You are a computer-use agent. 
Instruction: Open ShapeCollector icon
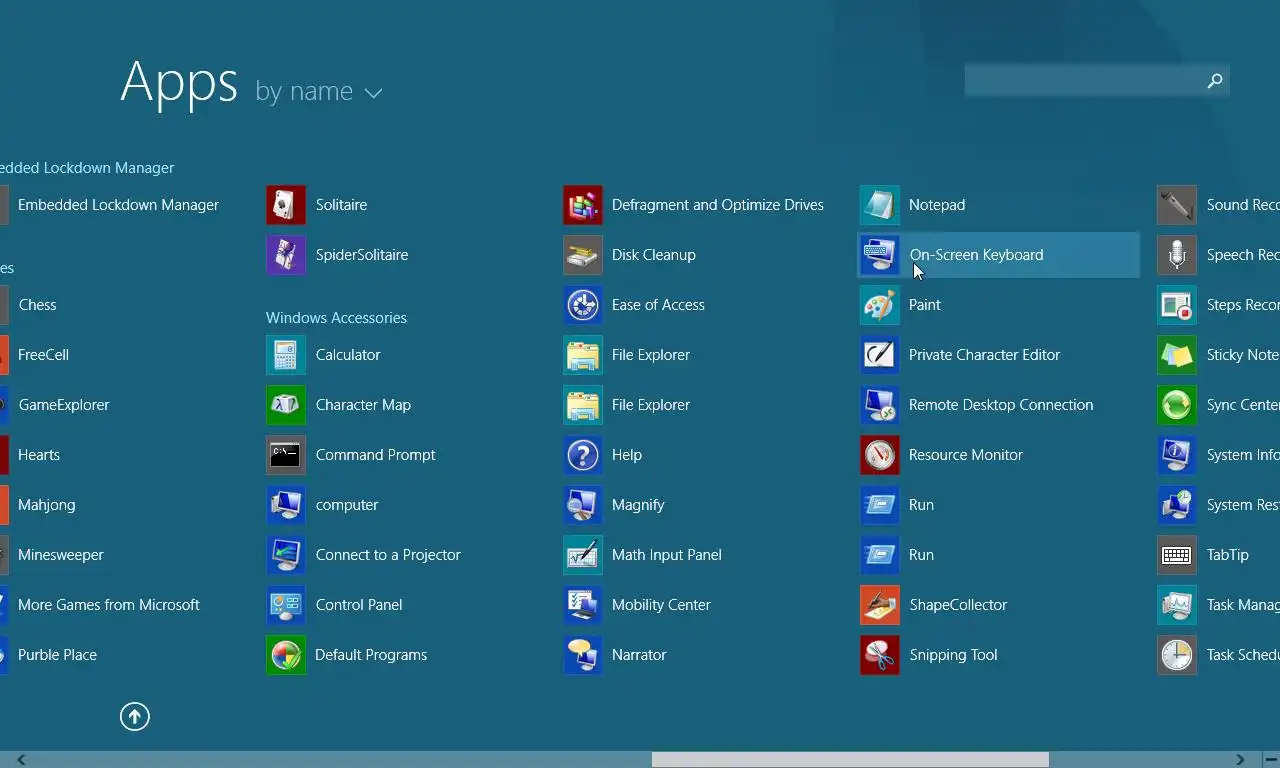tap(880, 605)
